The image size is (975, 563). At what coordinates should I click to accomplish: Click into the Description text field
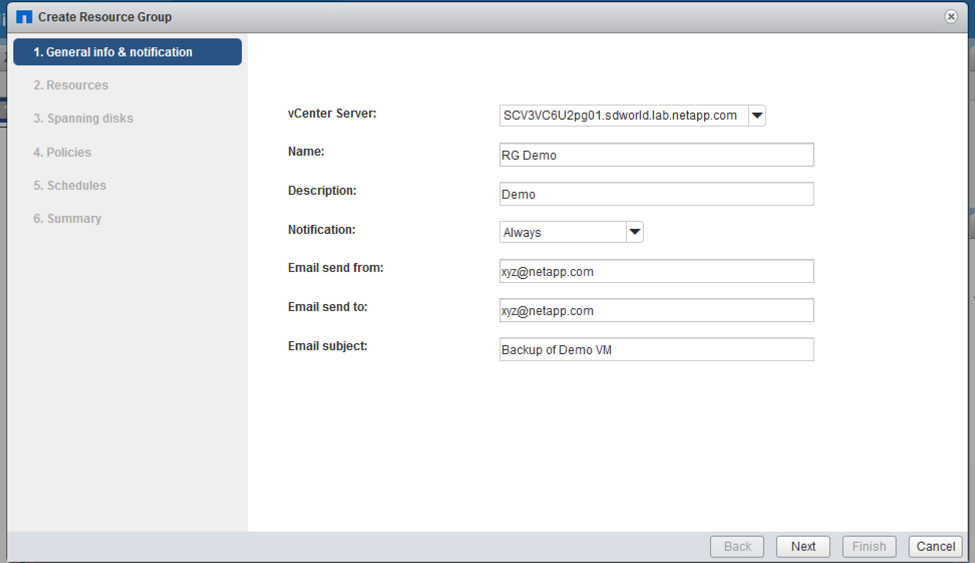pyautogui.click(x=656, y=194)
